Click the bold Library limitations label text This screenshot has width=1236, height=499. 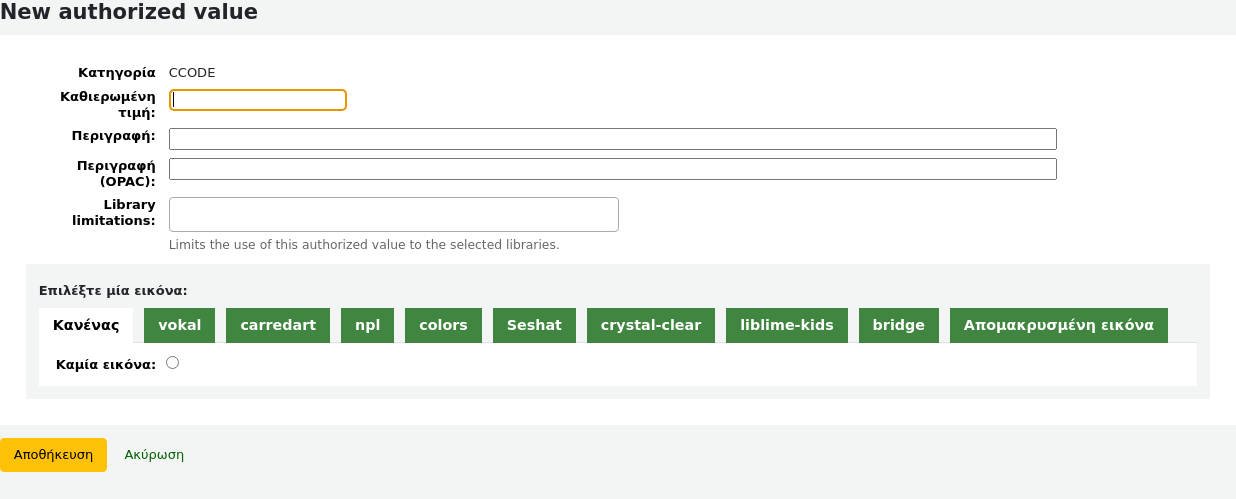tap(114, 212)
